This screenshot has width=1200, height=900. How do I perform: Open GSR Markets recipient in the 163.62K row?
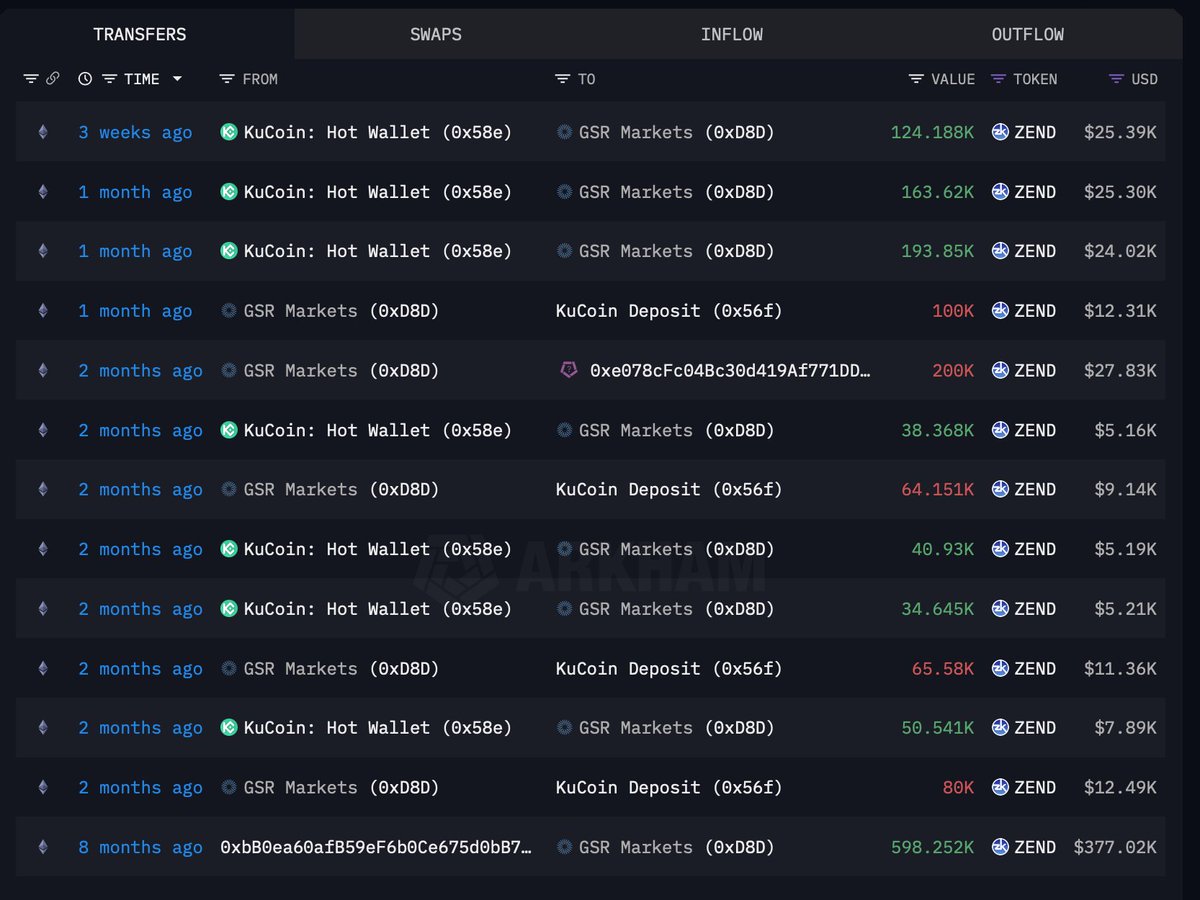coord(676,192)
